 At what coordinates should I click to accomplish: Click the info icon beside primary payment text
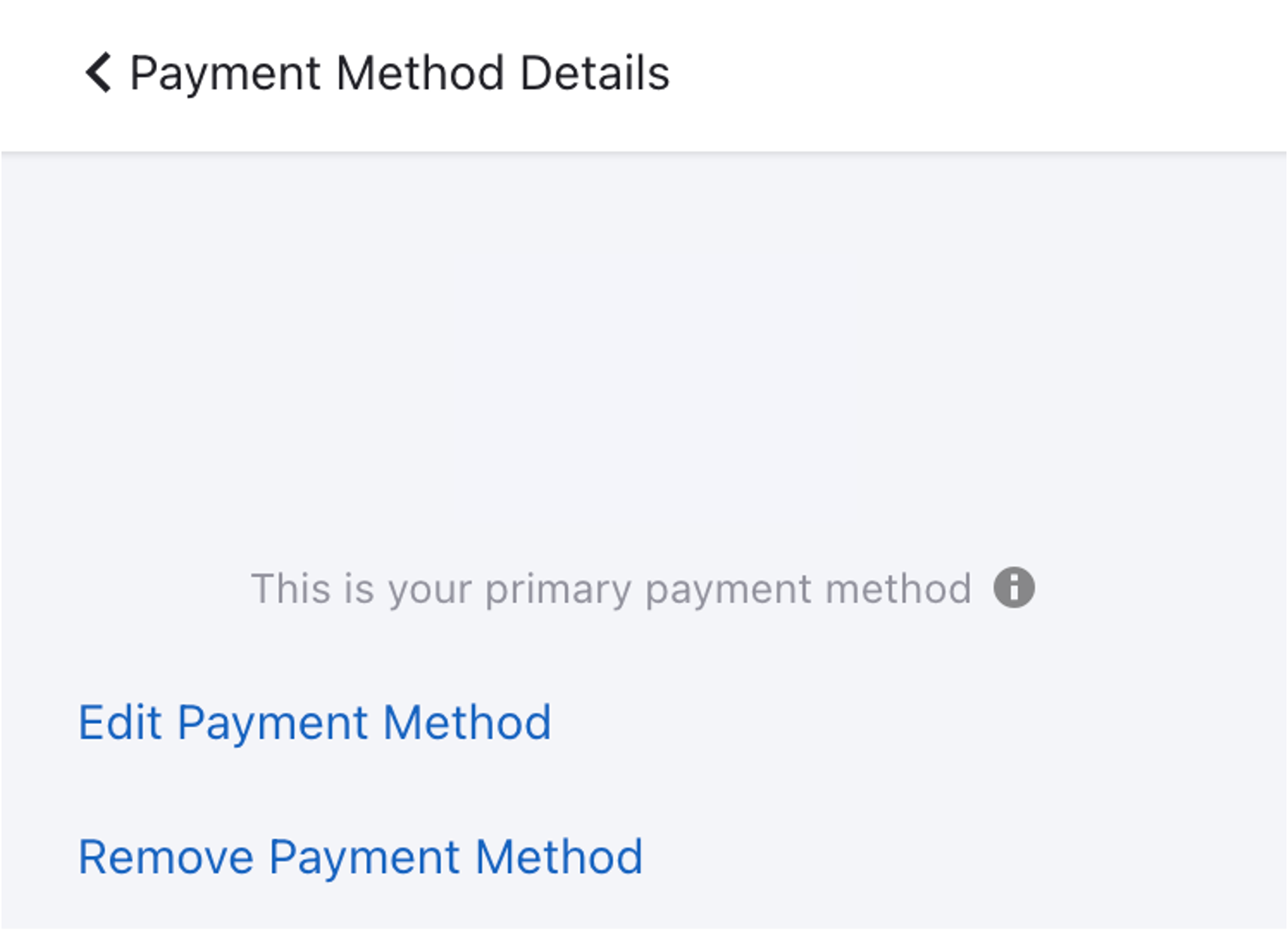1014,587
